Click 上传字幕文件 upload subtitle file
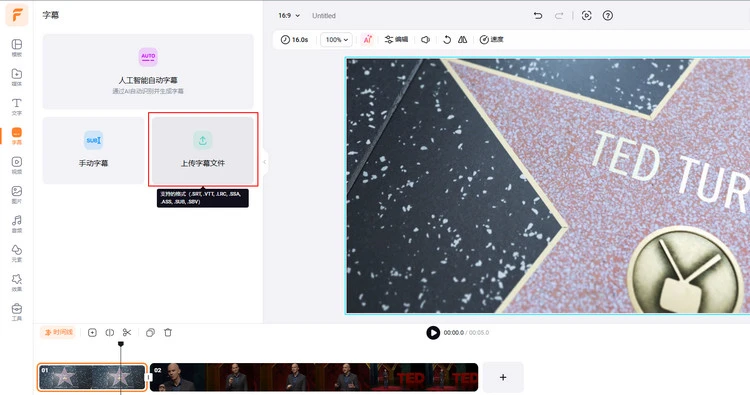This screenshot has width=750, height=395. (203, 150)
